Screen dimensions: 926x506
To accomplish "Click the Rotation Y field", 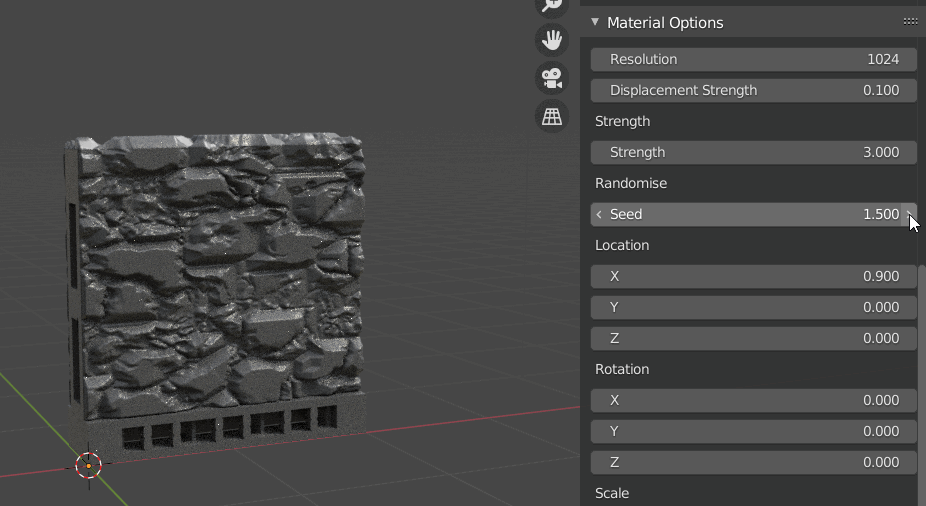I will [754, 432].
